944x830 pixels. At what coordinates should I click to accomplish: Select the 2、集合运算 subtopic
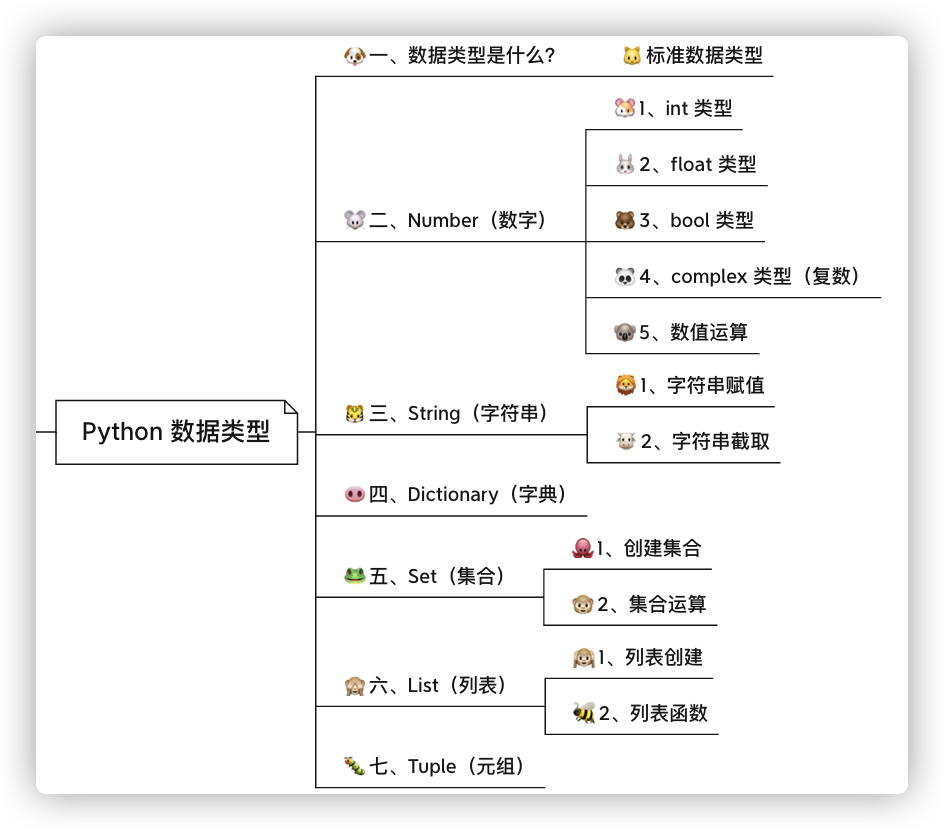tap(639, 604)
